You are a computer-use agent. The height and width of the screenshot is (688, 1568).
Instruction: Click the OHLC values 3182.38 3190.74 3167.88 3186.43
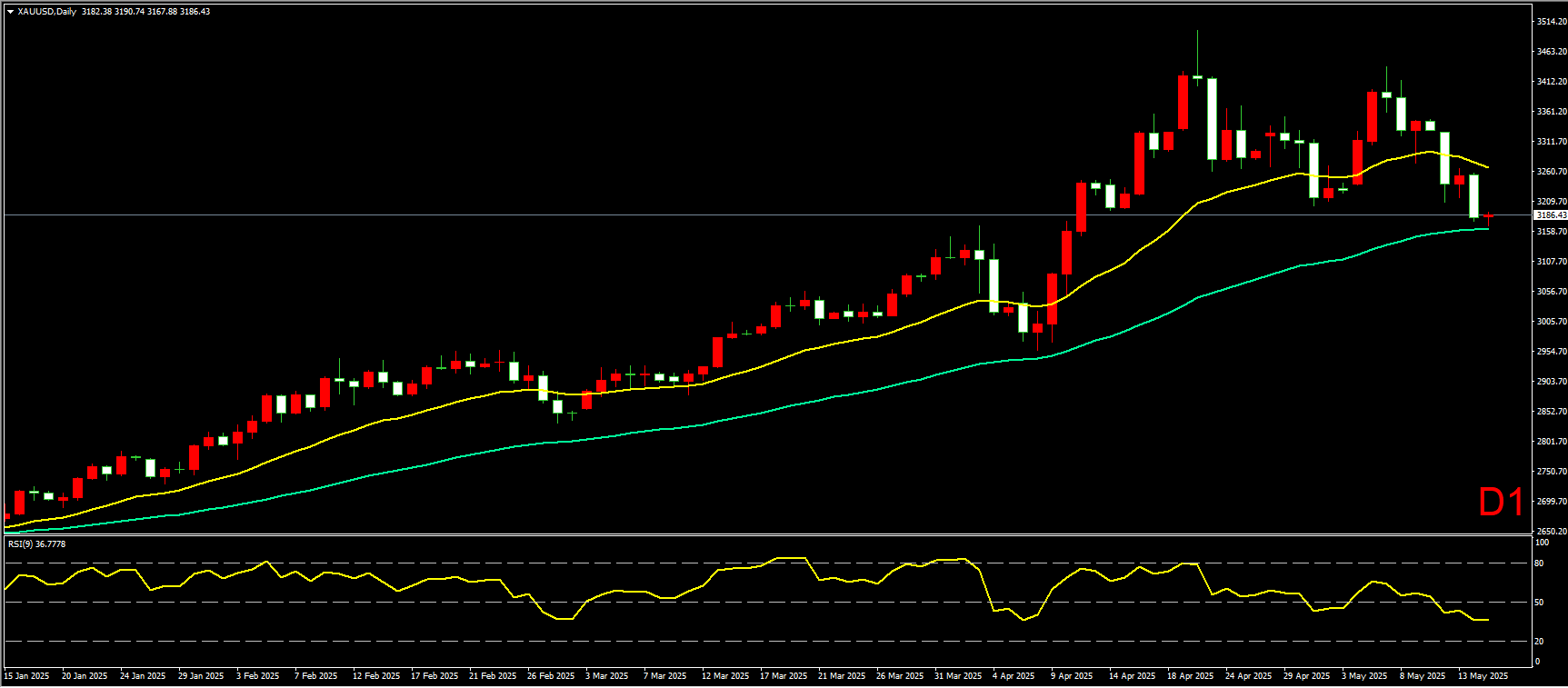point(145,12)
